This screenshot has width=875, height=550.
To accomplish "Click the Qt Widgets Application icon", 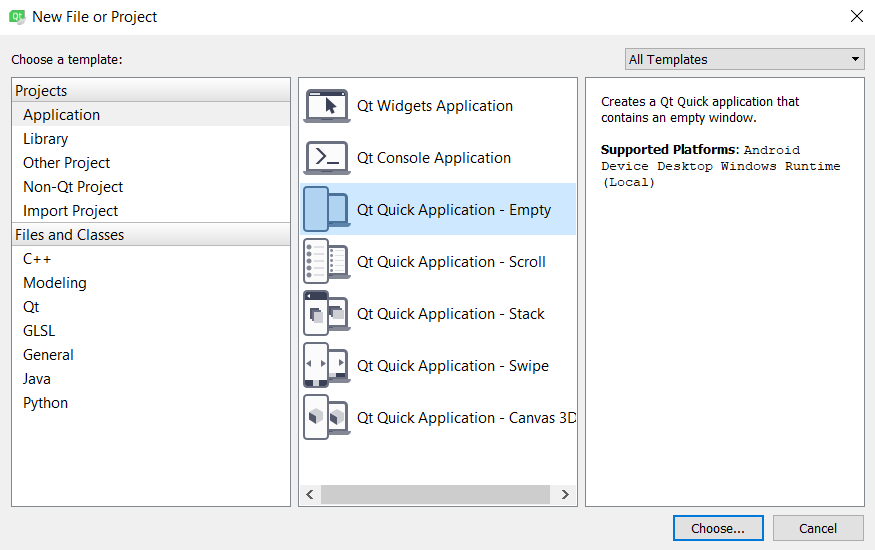I will [327, 105].
